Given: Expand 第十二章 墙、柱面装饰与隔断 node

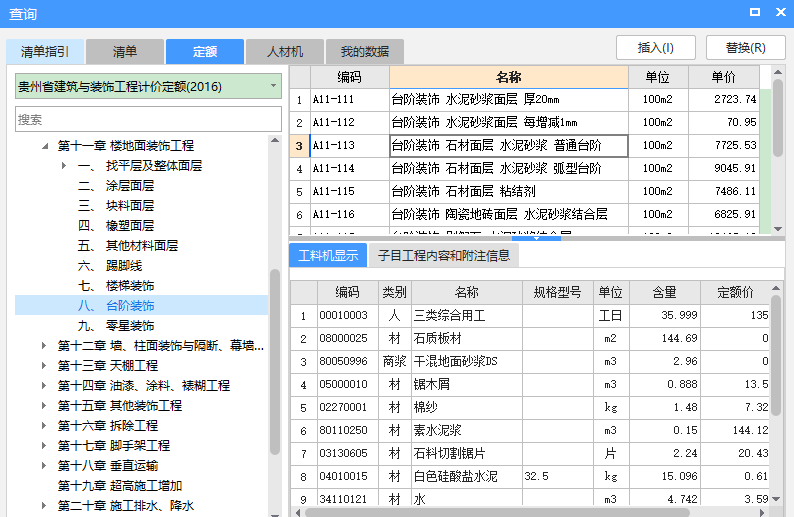Looking at the screenshot, I should point(44,346).
